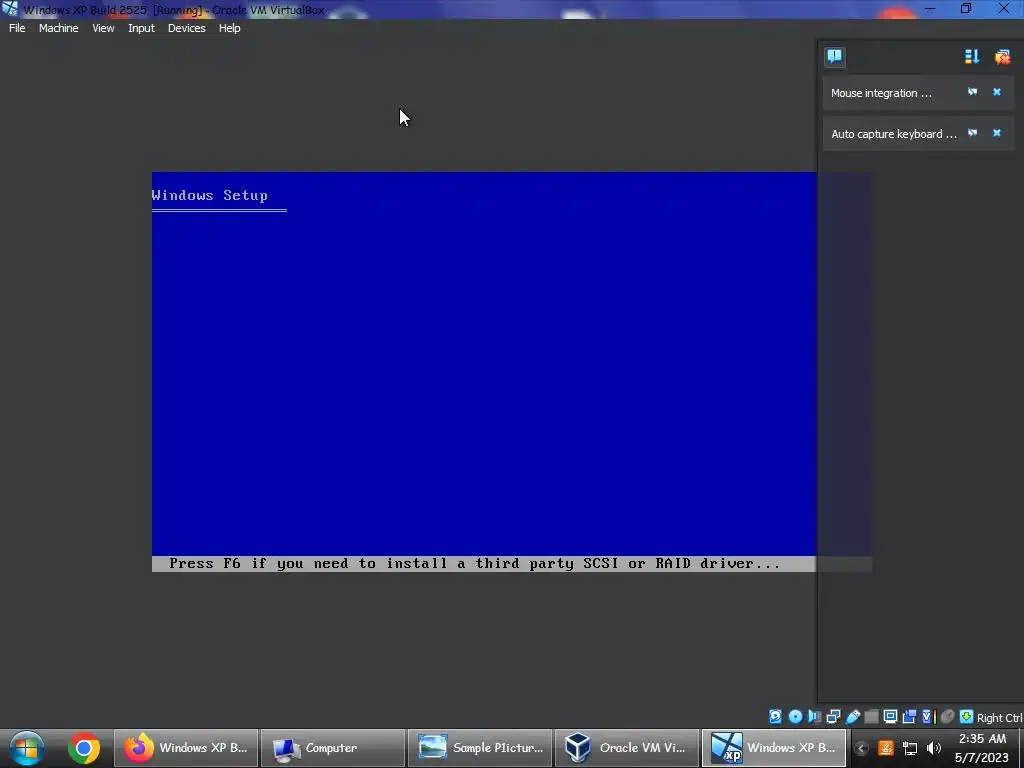This screenshot has width=1024, height=768.
Task: Click the shared folders status icon
Action: pyautogui.click(x=871, y=716)
